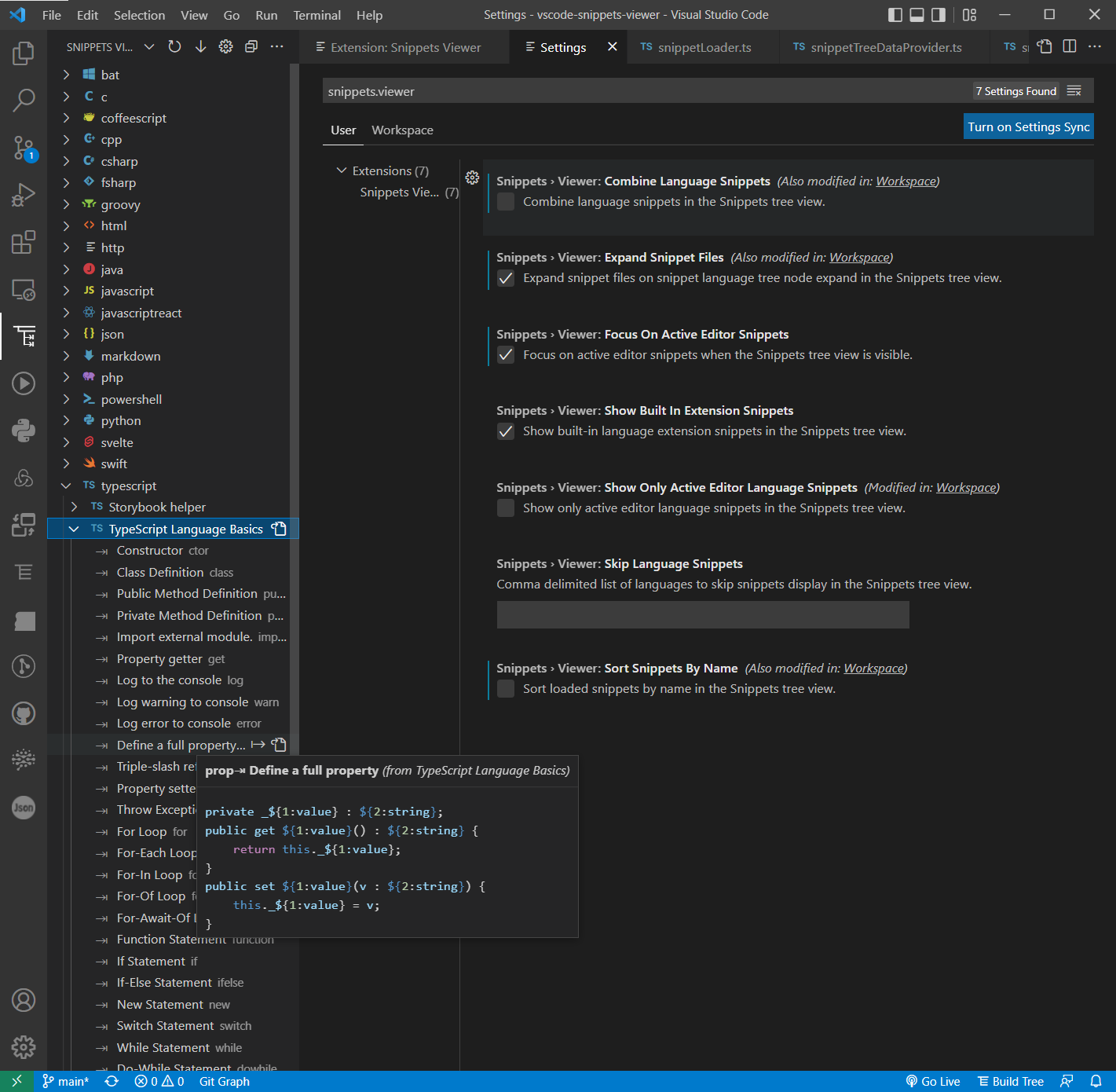Open gear menu for Combine Language Snippets setting
This screenshot has width=1116, height=1092.
click(472, 178)
